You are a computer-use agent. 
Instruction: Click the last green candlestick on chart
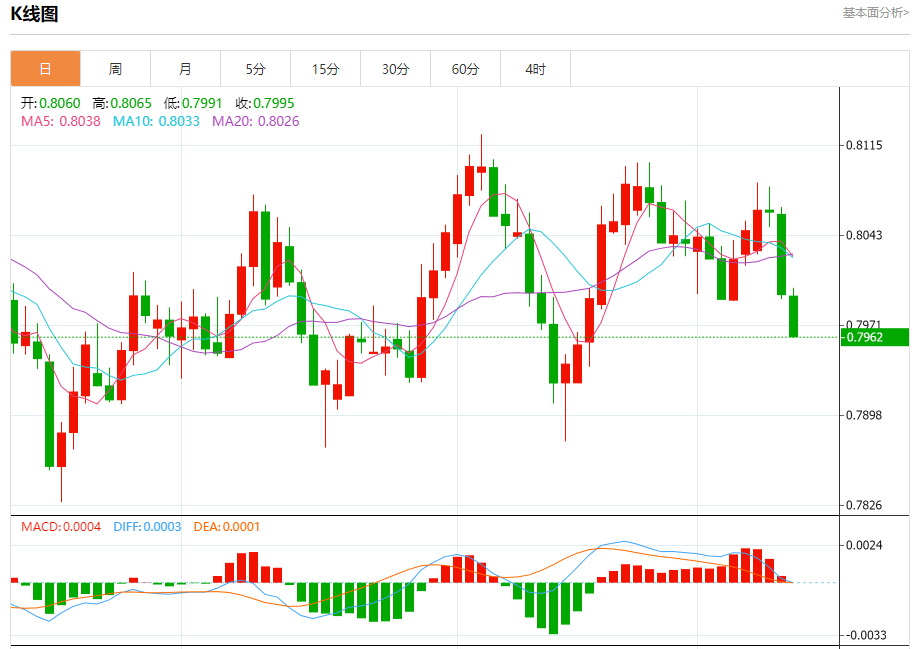[x=793, y=316]
